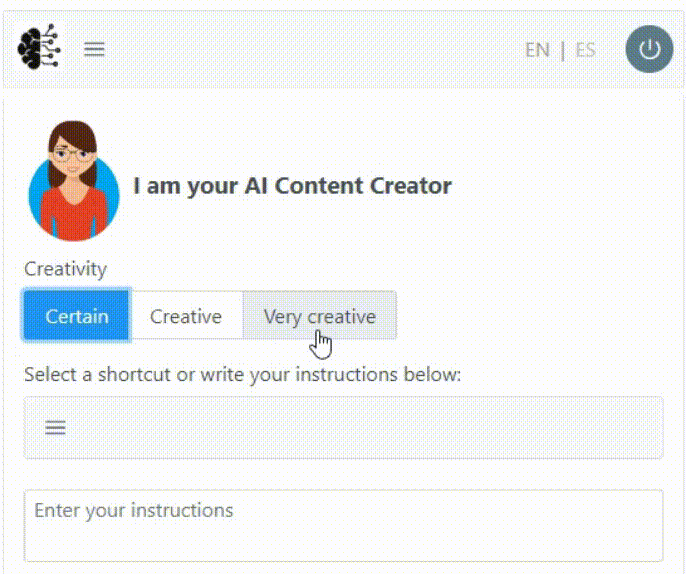Choose the Very creative option
The height and width of the screenshot is (574, 686).
[x=319, y=316]
